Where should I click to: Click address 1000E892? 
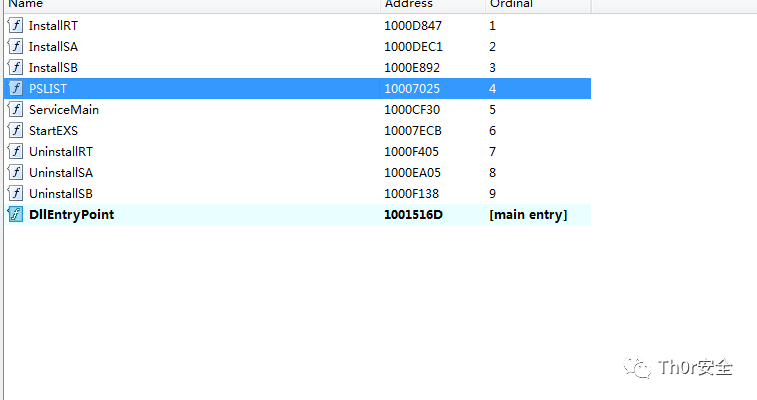(412, 68)
